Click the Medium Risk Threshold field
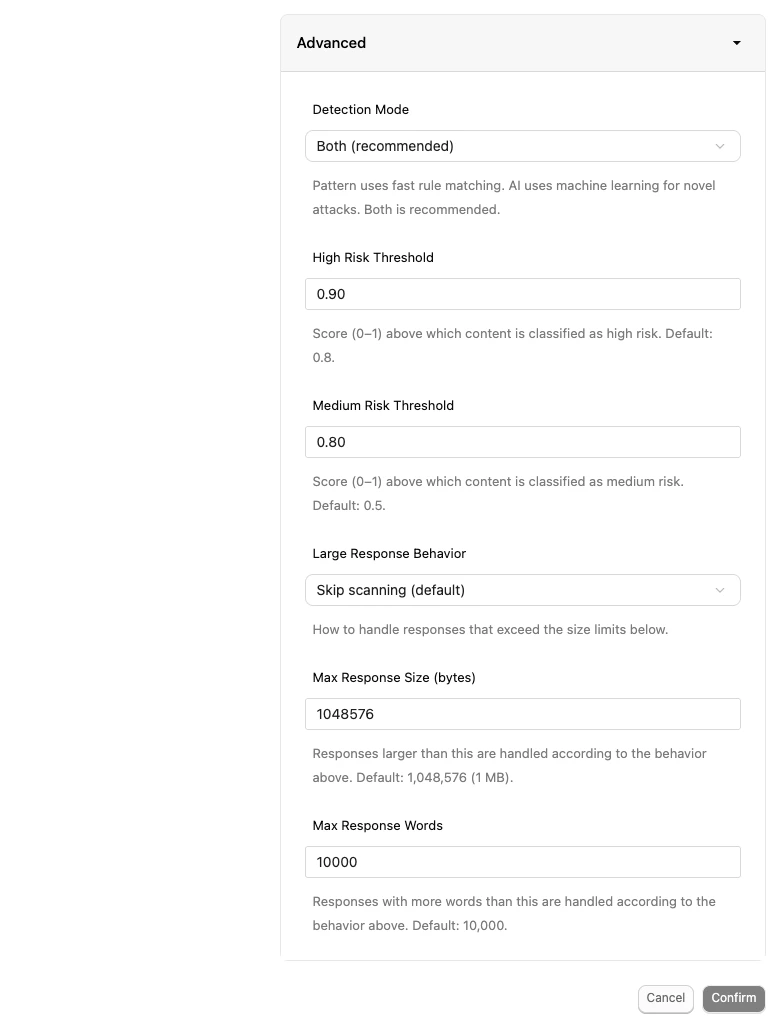The height and width of the screenshot is (1018, 784). point(522,442)
